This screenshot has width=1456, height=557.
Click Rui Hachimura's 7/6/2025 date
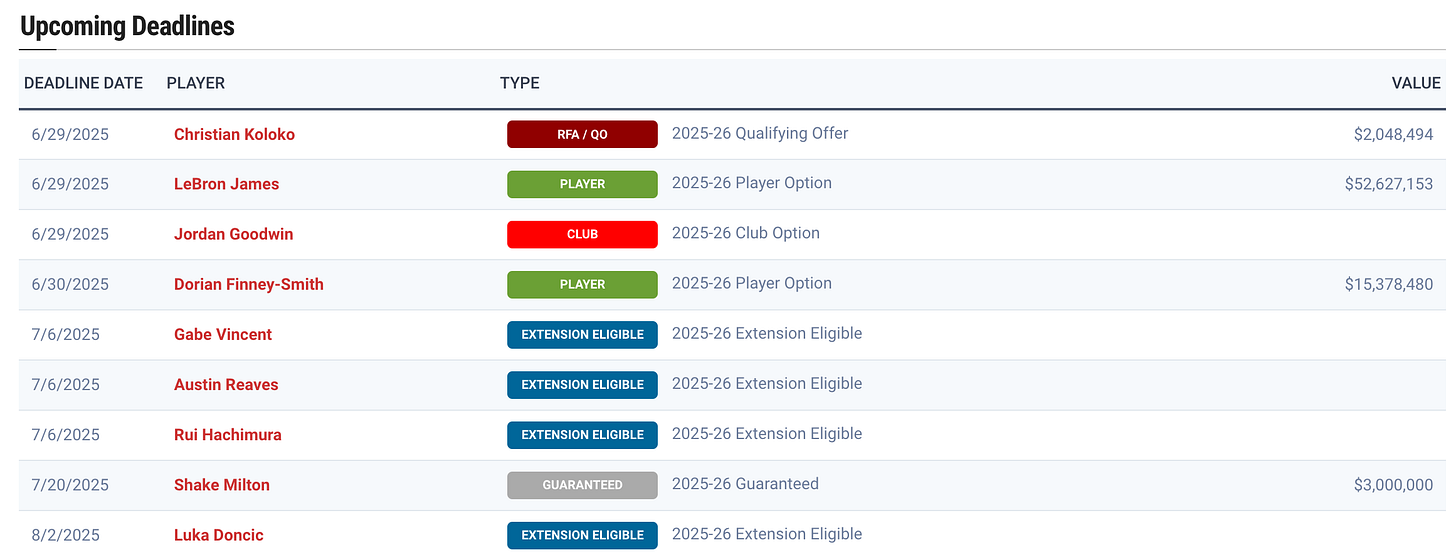pyautogui.click(x=66, y=434)
